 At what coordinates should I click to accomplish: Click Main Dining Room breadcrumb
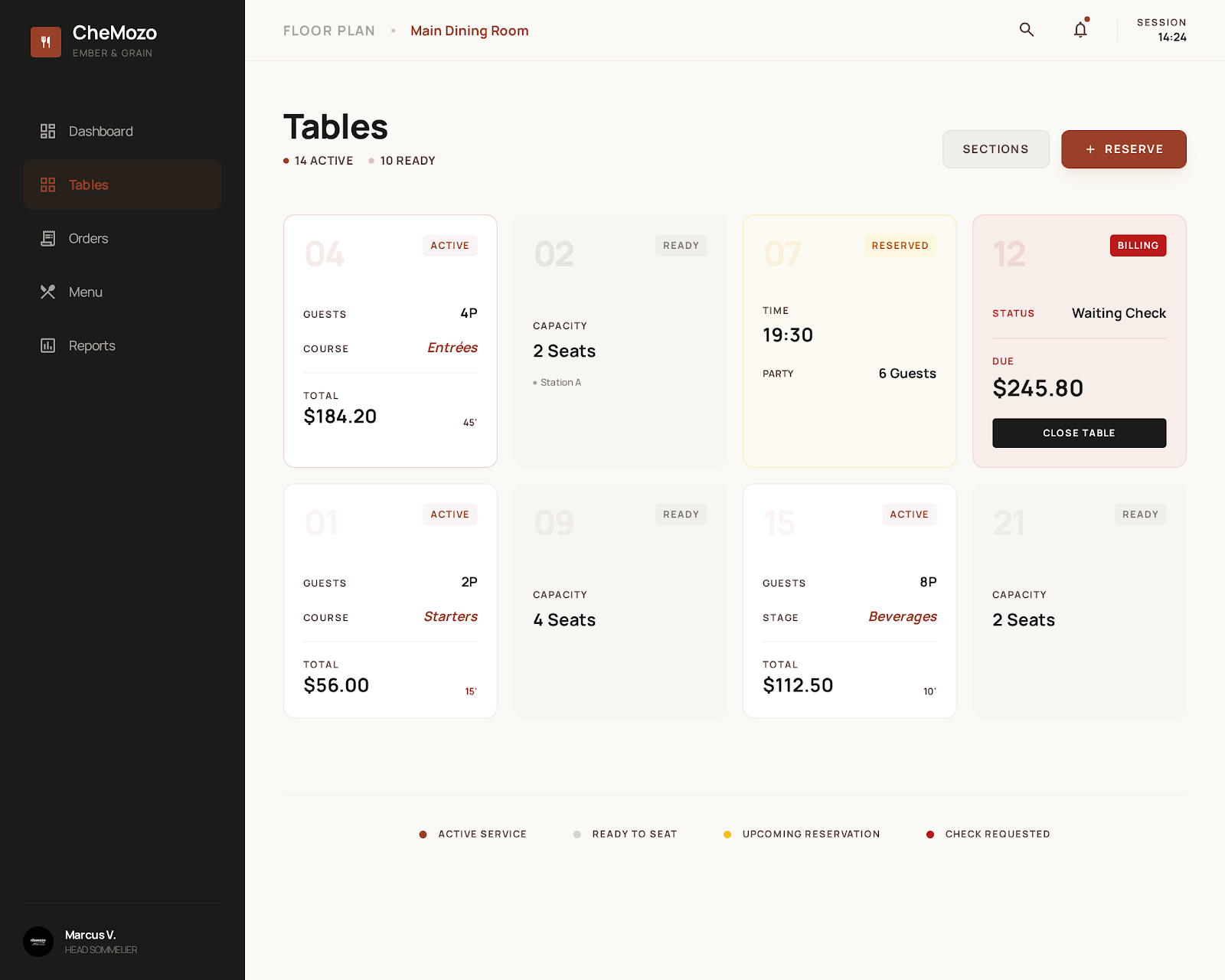(x=469, y=31)
